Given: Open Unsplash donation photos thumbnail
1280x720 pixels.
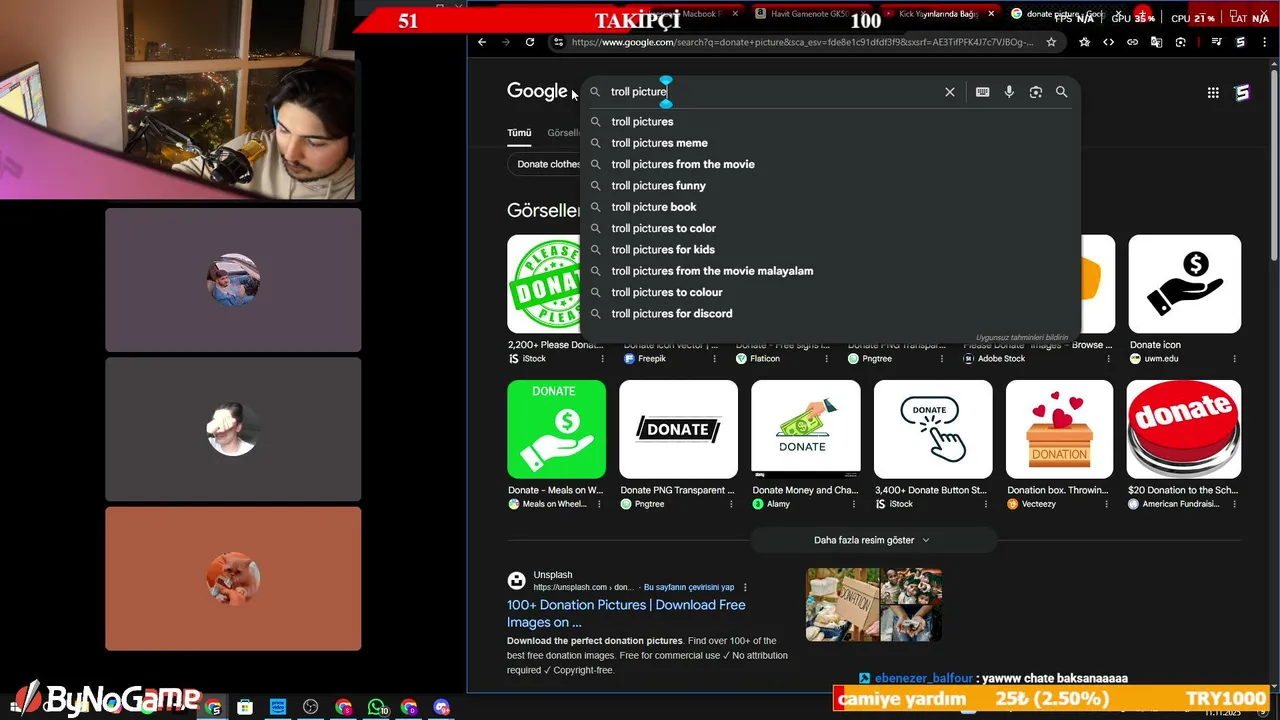Looking at the screenshot, I should click(x=874, y=605).
